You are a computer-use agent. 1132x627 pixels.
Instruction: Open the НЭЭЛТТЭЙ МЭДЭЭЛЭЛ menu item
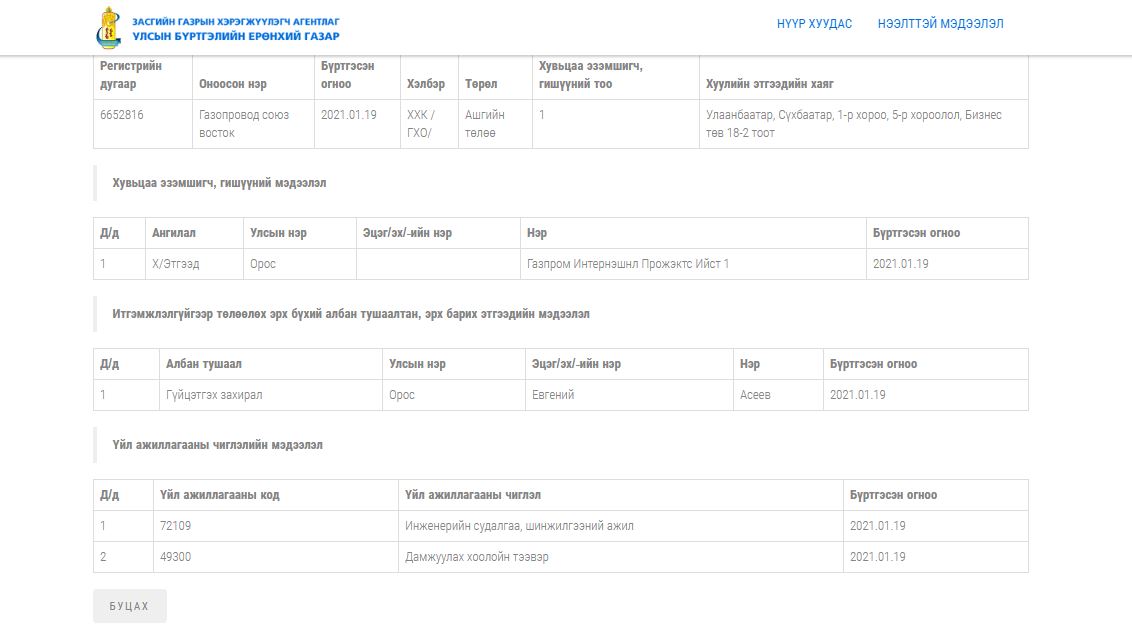click(x=940, y=24)
